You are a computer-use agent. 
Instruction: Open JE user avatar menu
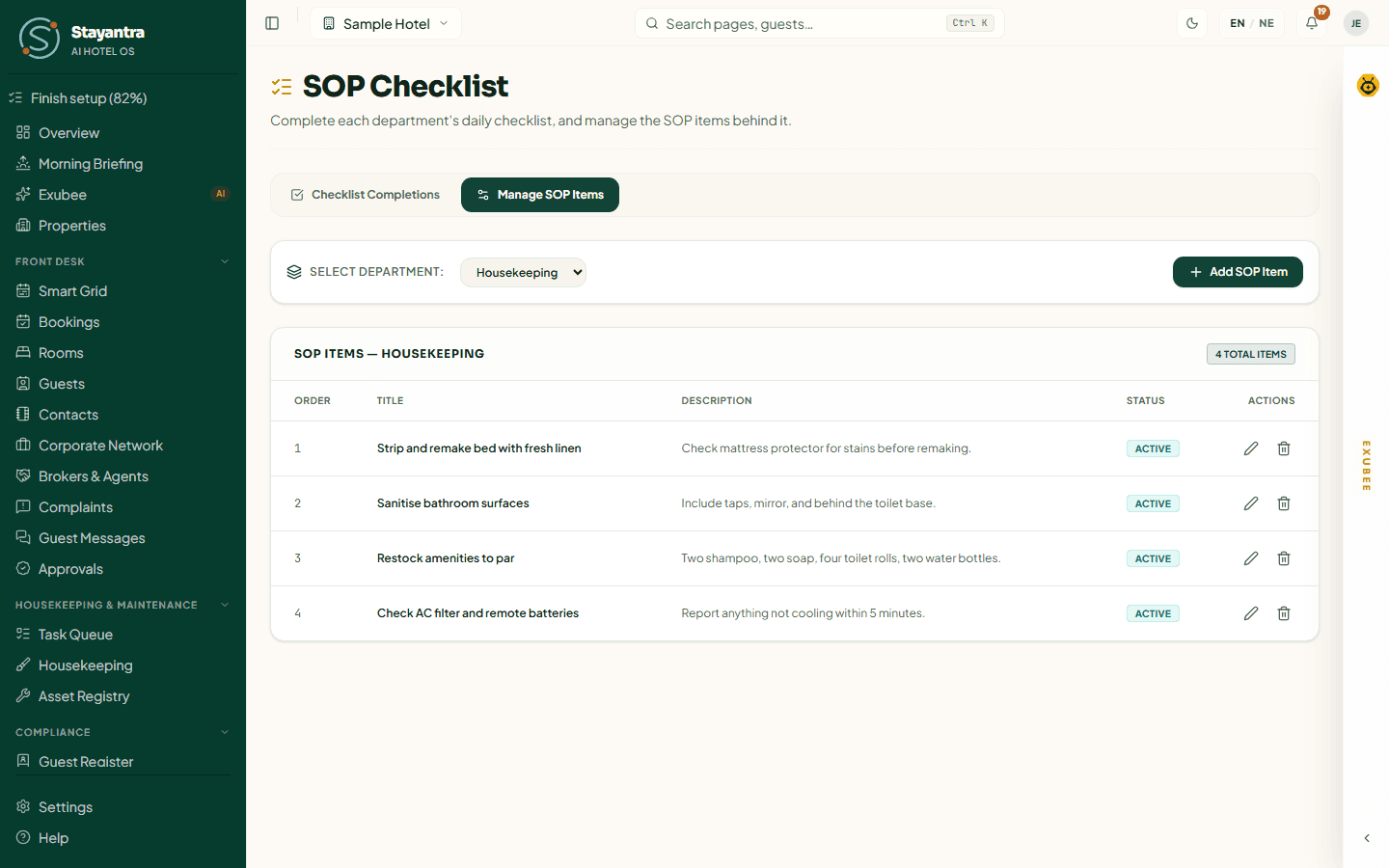(x=1356, y=23)
